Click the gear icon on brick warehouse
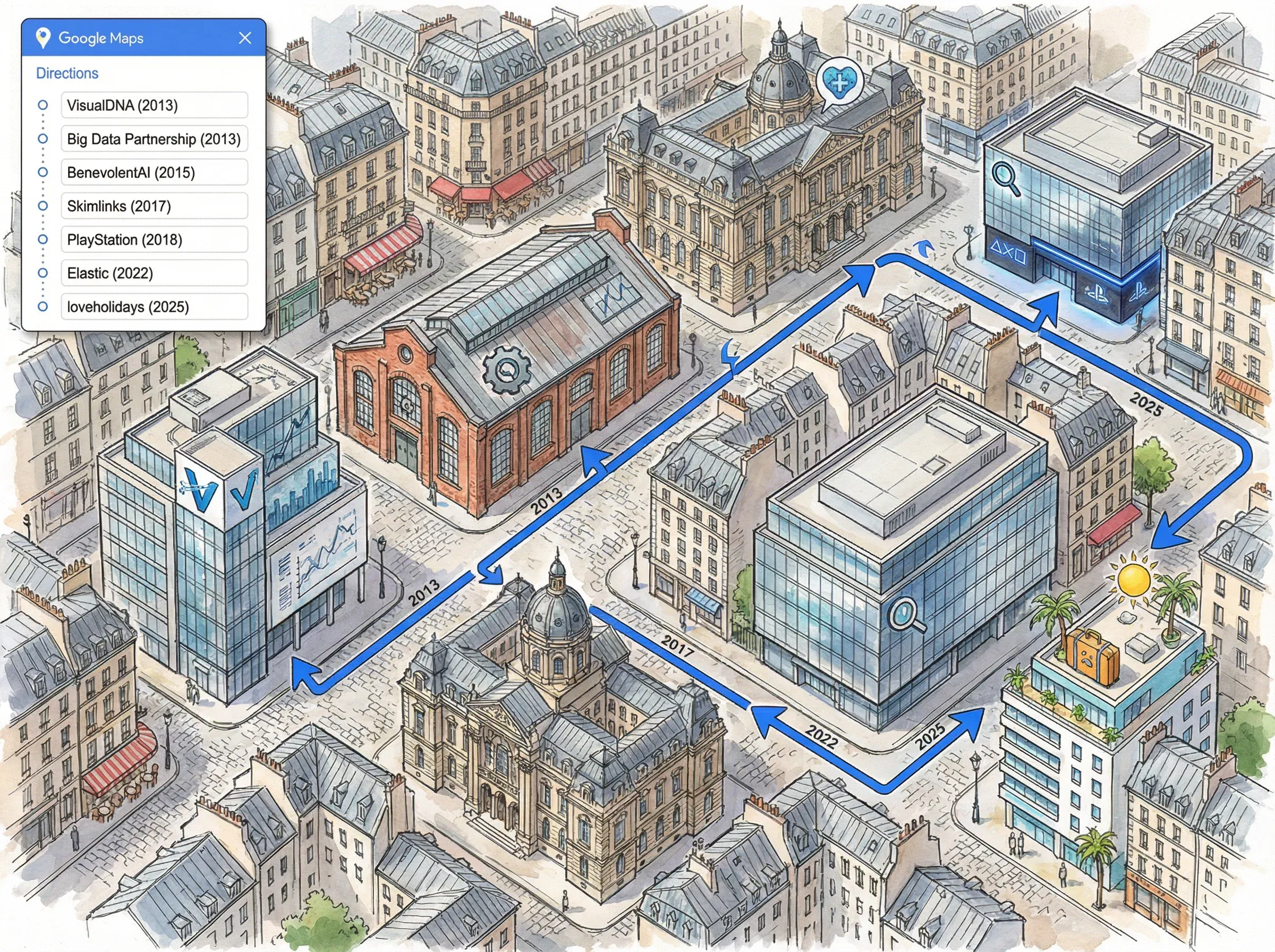 point(506,370)
